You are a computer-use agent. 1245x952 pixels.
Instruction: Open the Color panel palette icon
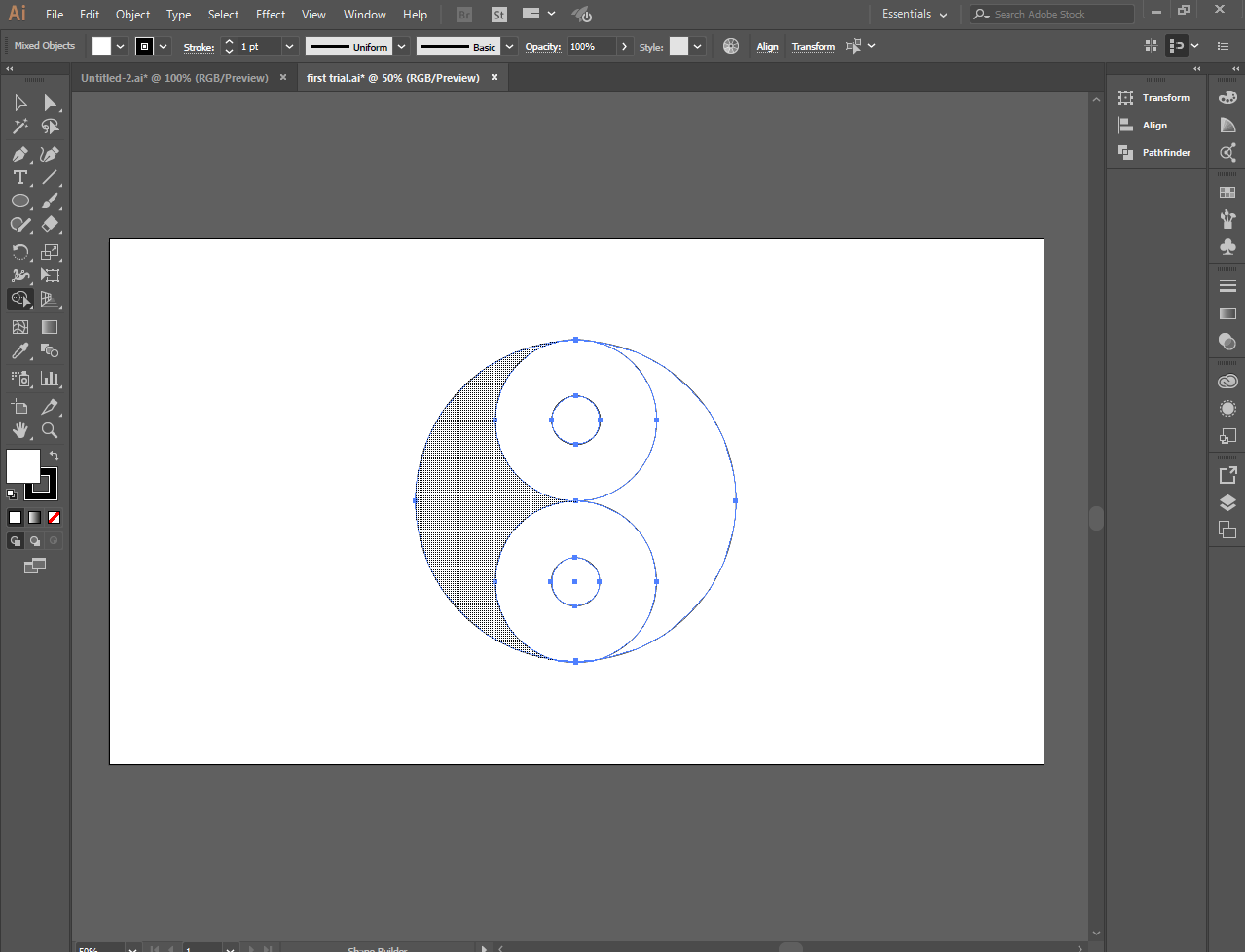(1227, 97)
